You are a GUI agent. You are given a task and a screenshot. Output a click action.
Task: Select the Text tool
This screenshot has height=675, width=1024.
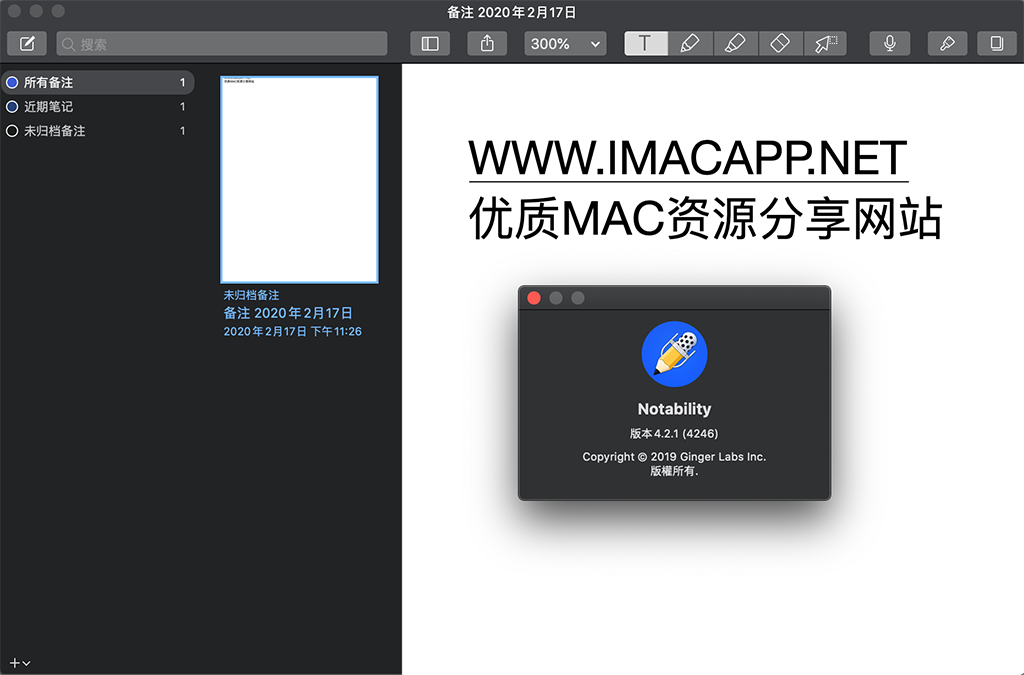646,44
